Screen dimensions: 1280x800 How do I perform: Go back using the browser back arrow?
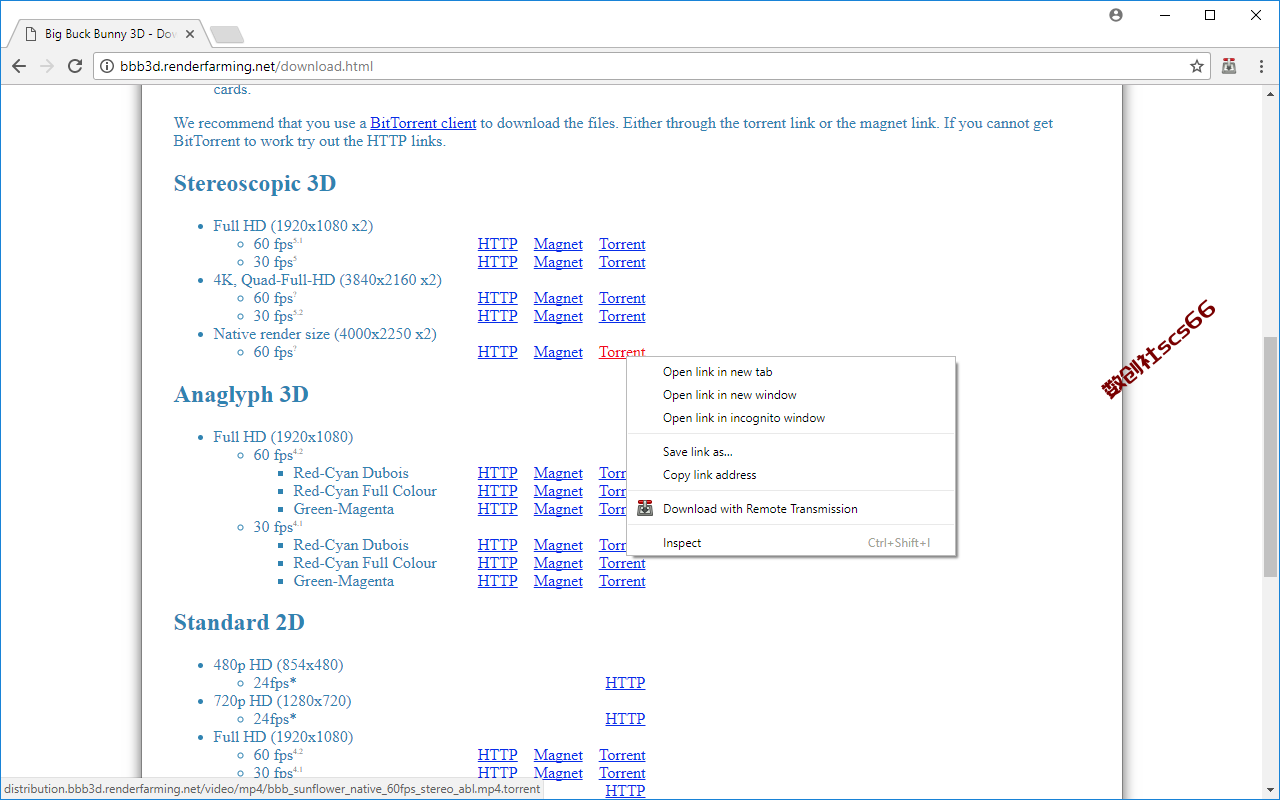(x=19, y=66)
